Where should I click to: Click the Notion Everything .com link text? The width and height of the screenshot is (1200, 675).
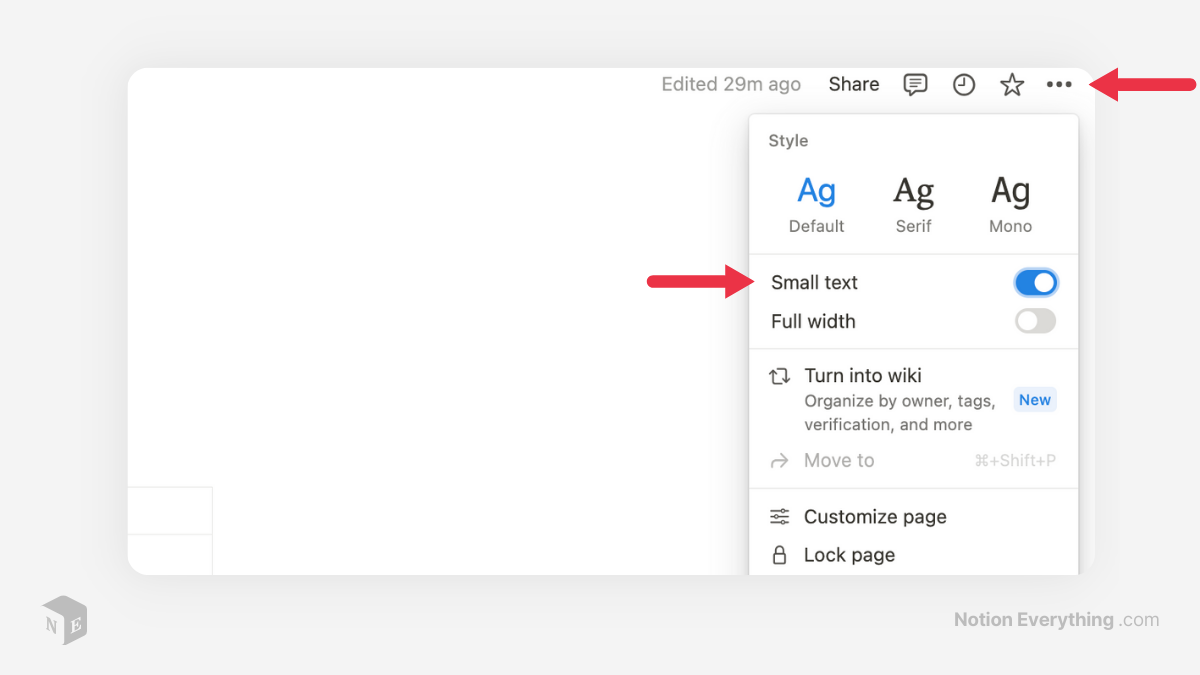coord(1056,620)
